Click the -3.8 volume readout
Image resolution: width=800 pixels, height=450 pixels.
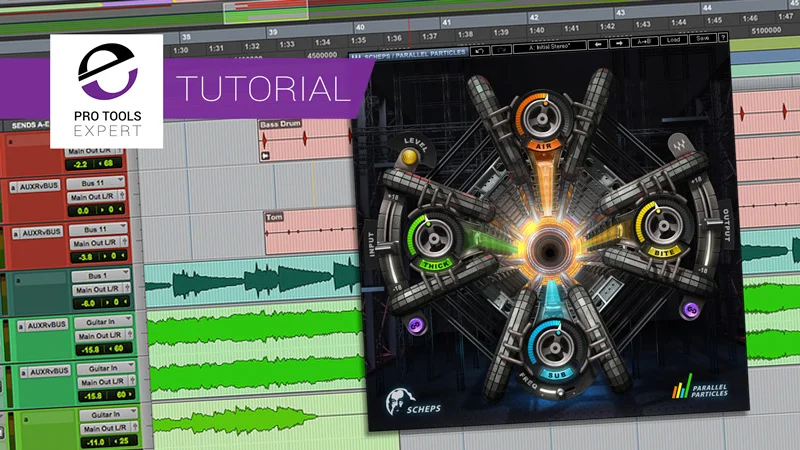click(86, 257)
